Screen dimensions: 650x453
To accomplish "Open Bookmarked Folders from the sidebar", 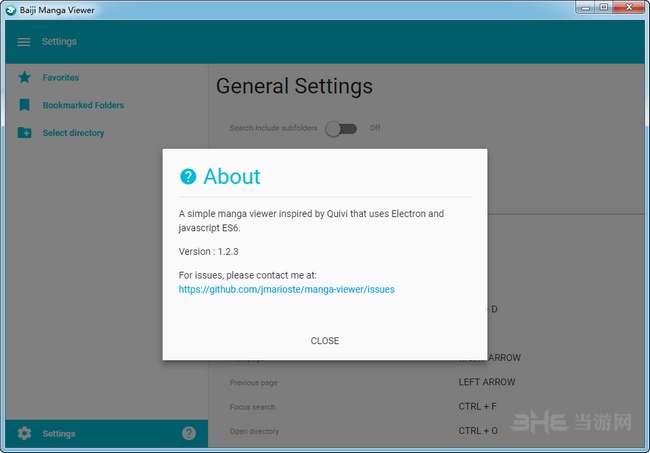I will [83, 105].
